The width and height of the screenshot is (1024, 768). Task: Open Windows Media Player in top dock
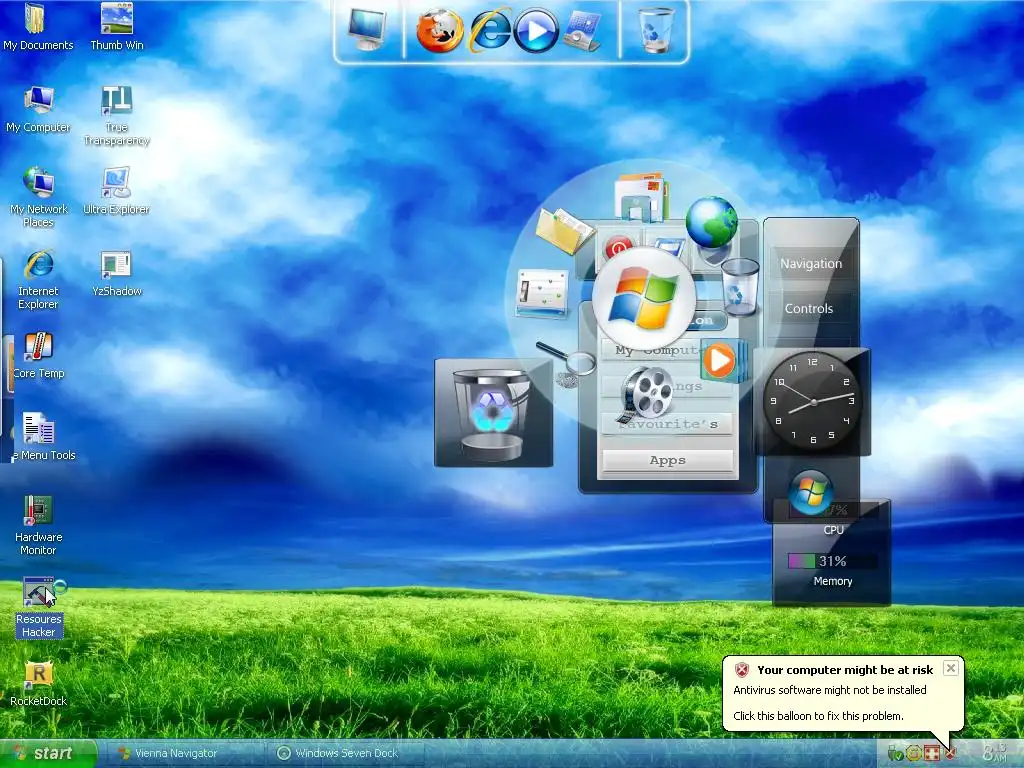pyautogui.click(x=536, y=31)
